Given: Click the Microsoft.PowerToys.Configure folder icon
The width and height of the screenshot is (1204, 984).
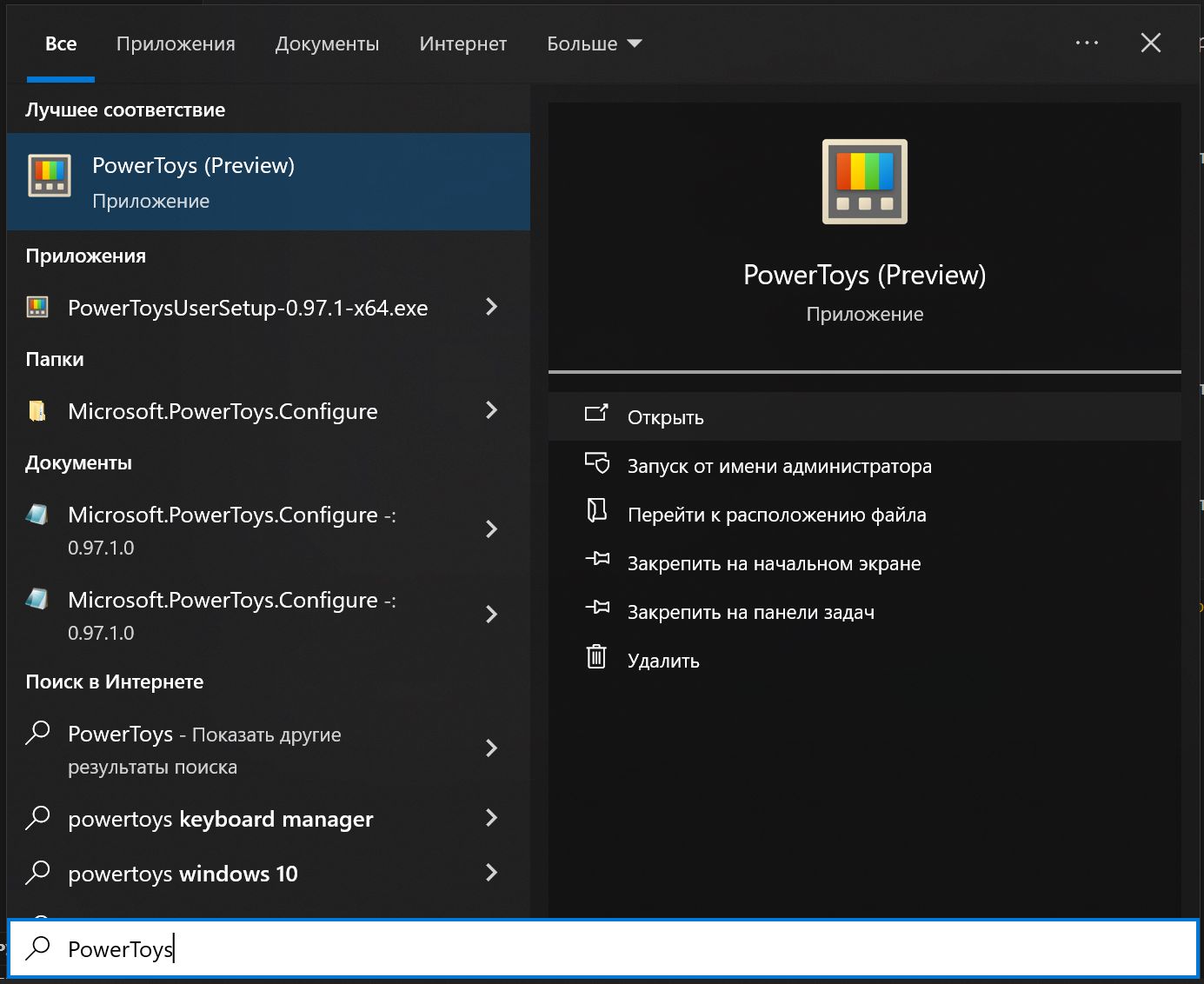Looking at the screenshot, I should (37, 411).
